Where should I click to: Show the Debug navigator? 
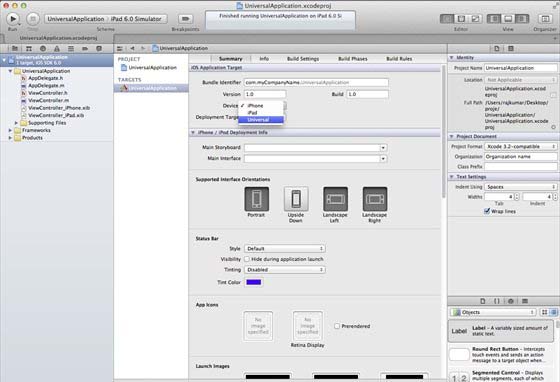(x=71, y=49)
